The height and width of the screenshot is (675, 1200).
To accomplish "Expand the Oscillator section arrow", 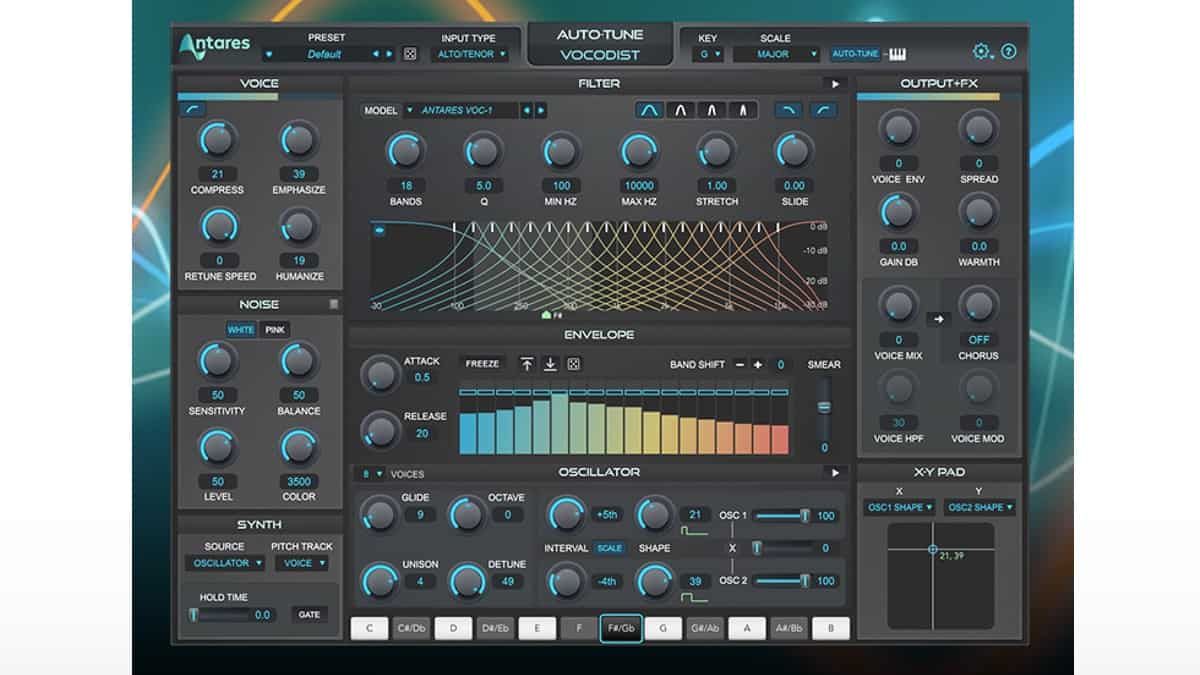I will (x=835, y=472).
